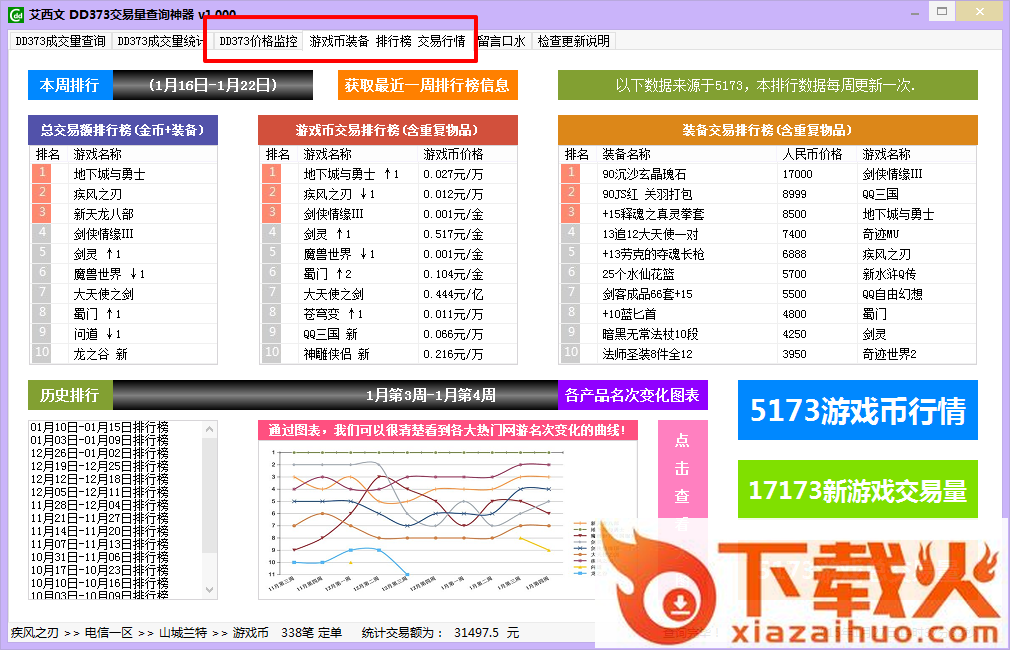Image resolution: width=1010 pixels, height=650 pixels.
Task: Click 13追12大天使一对 equipment entry
Action: click(x=650, y=234)
